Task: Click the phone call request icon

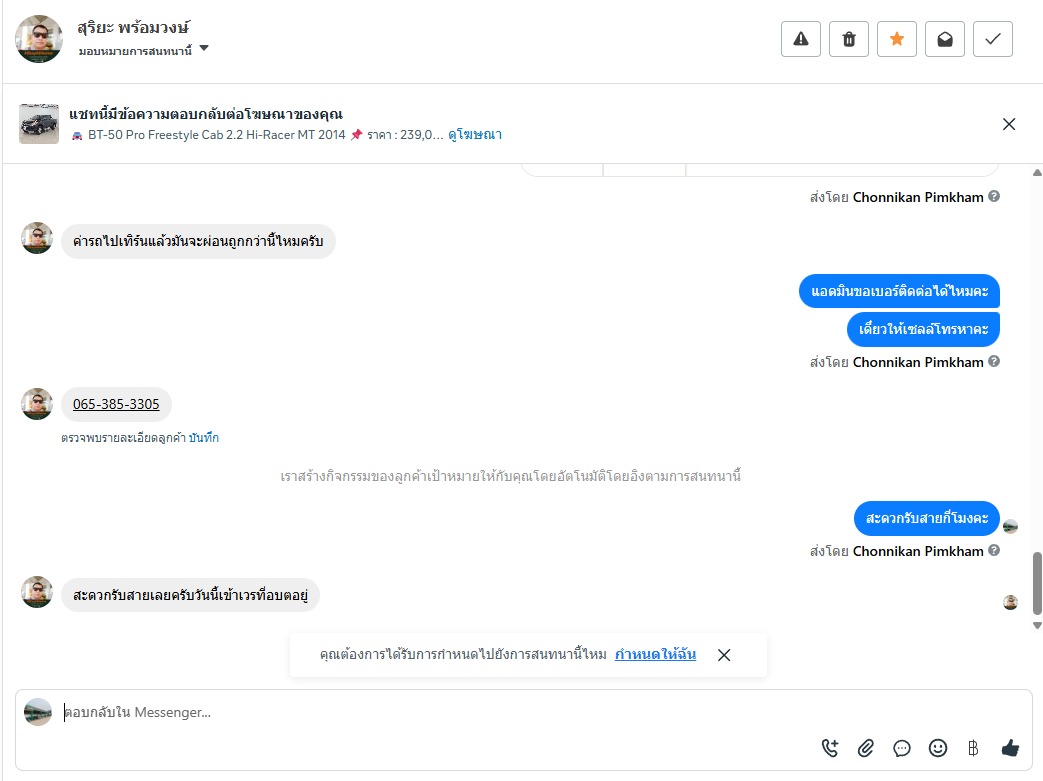Action: click(x=830, y=747)
